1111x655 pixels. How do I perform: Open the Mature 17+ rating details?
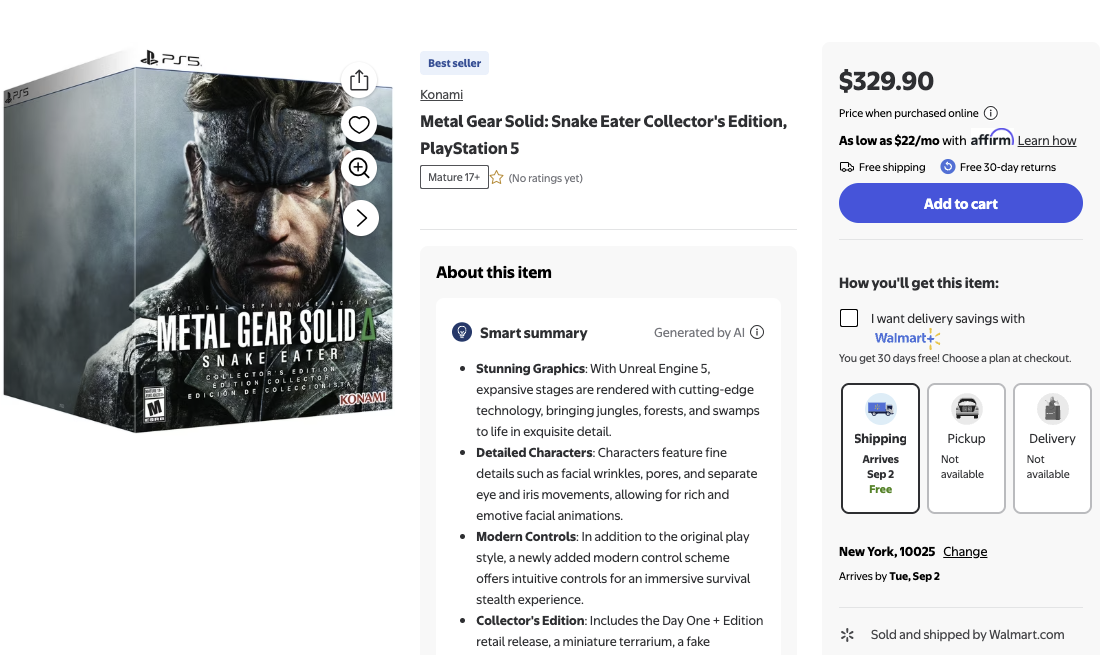pyautogui.click(x=454, y=176)
